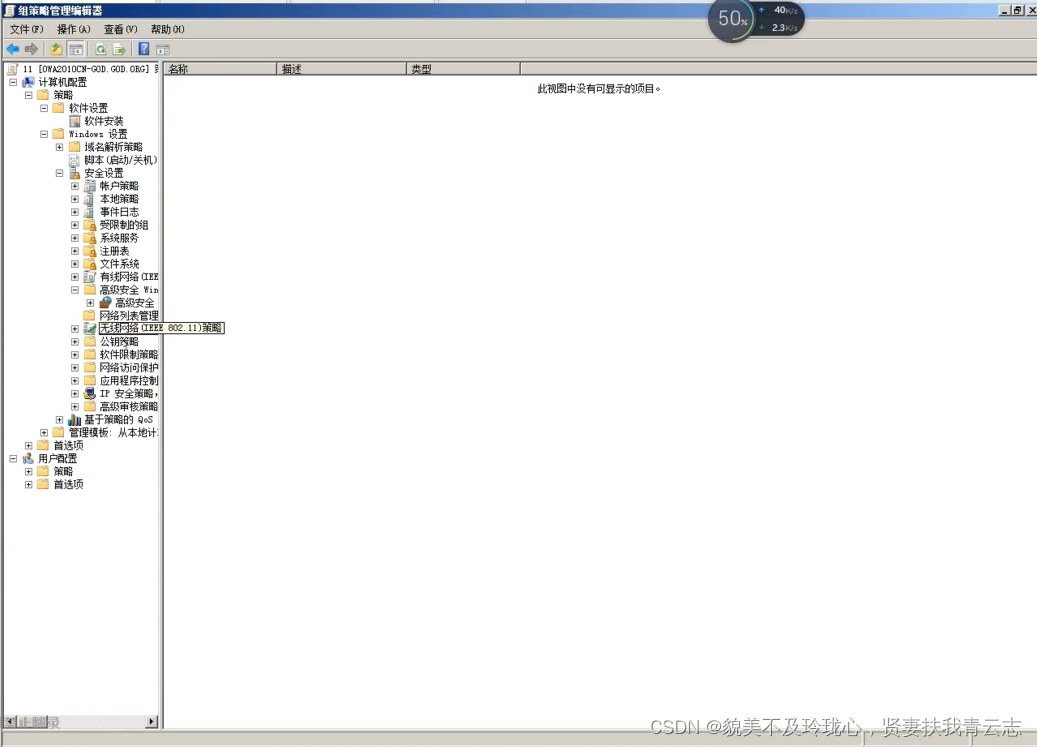Expand the 软件限制策略 node
The height and width of the screenshot is (747, 1037).
coord(75,355)
